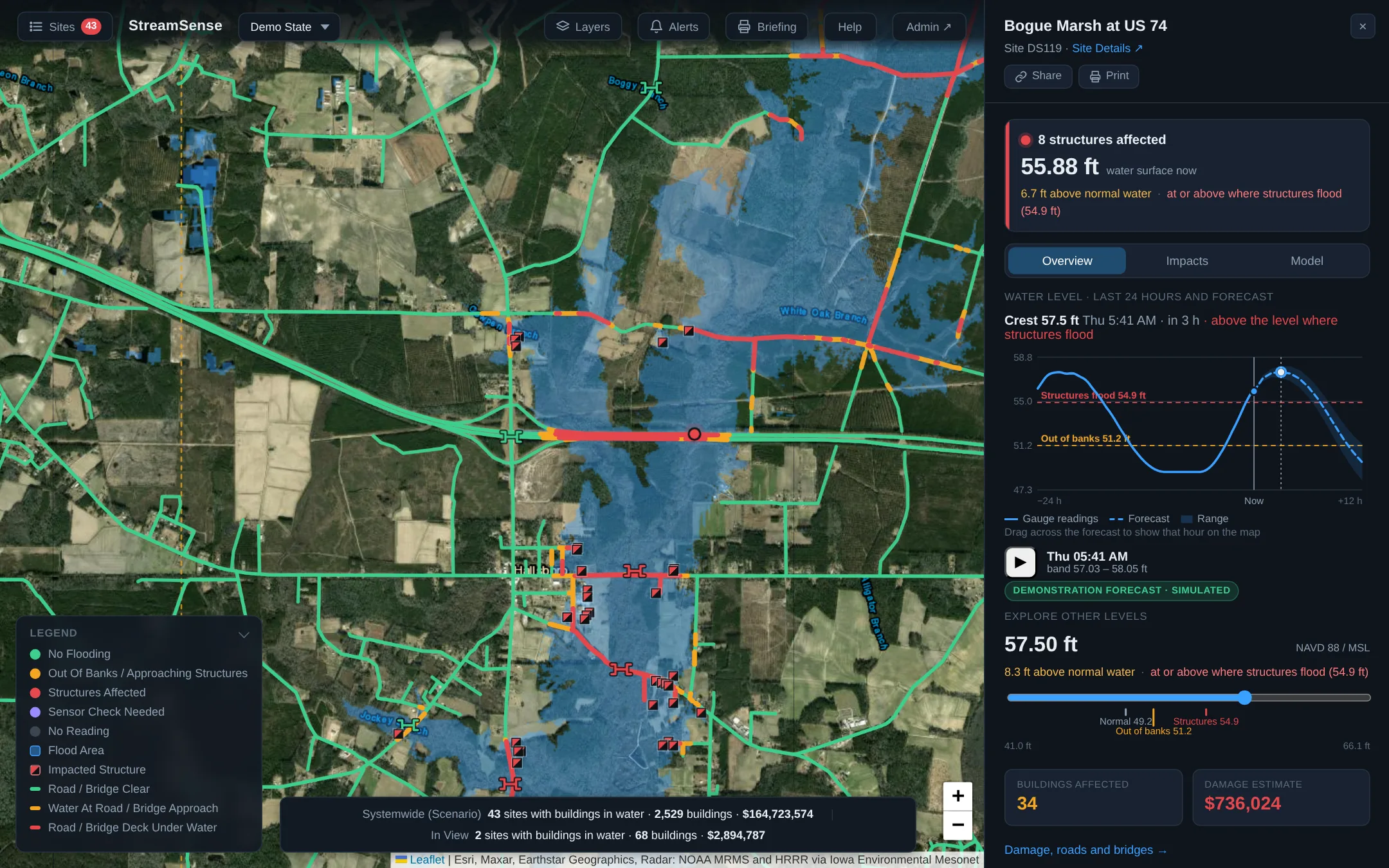Close the Bogue Marsh site panel
This screenshot has height=868, width=1389.
(x=1362, y=26)
